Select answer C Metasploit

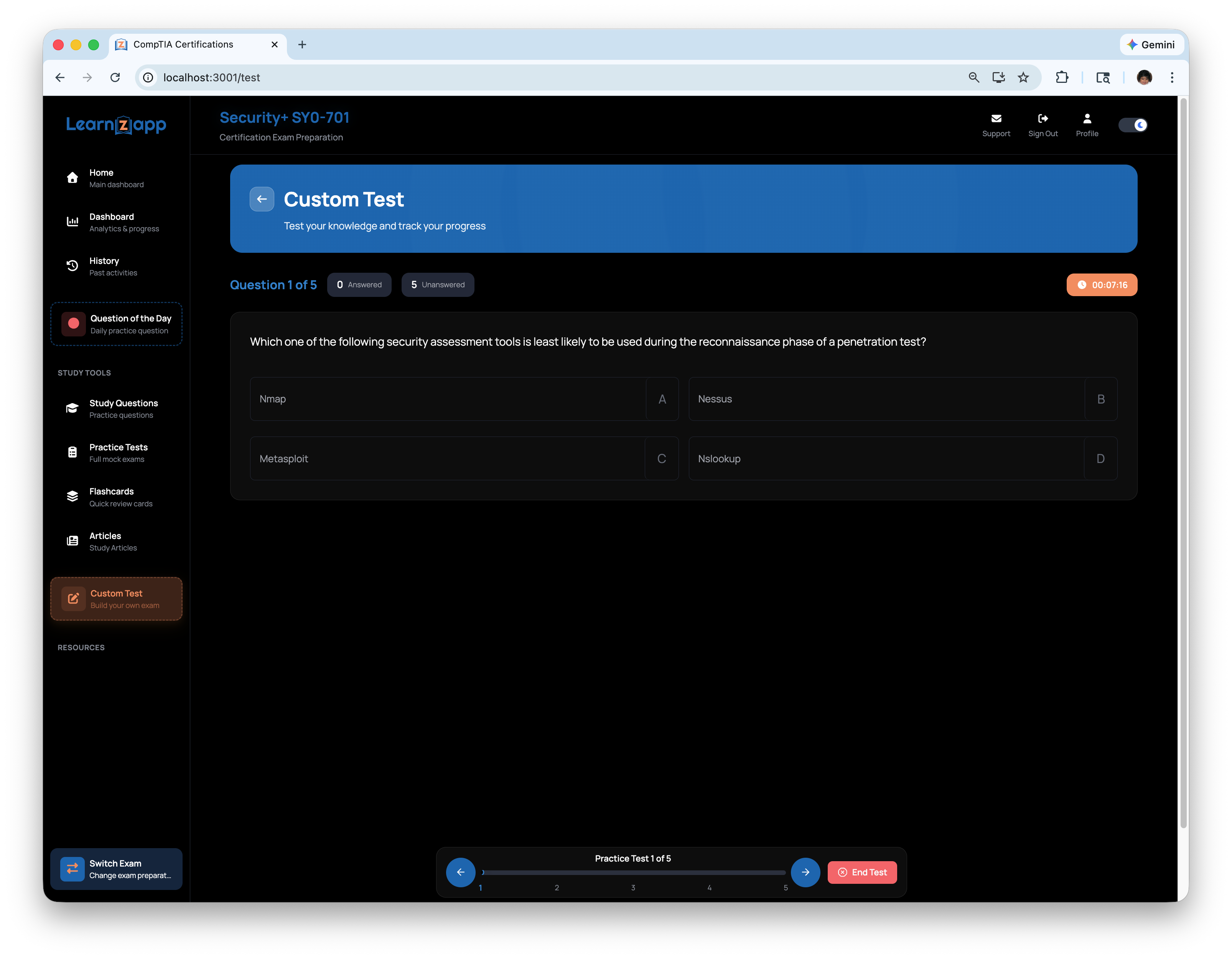coord(464,459)
